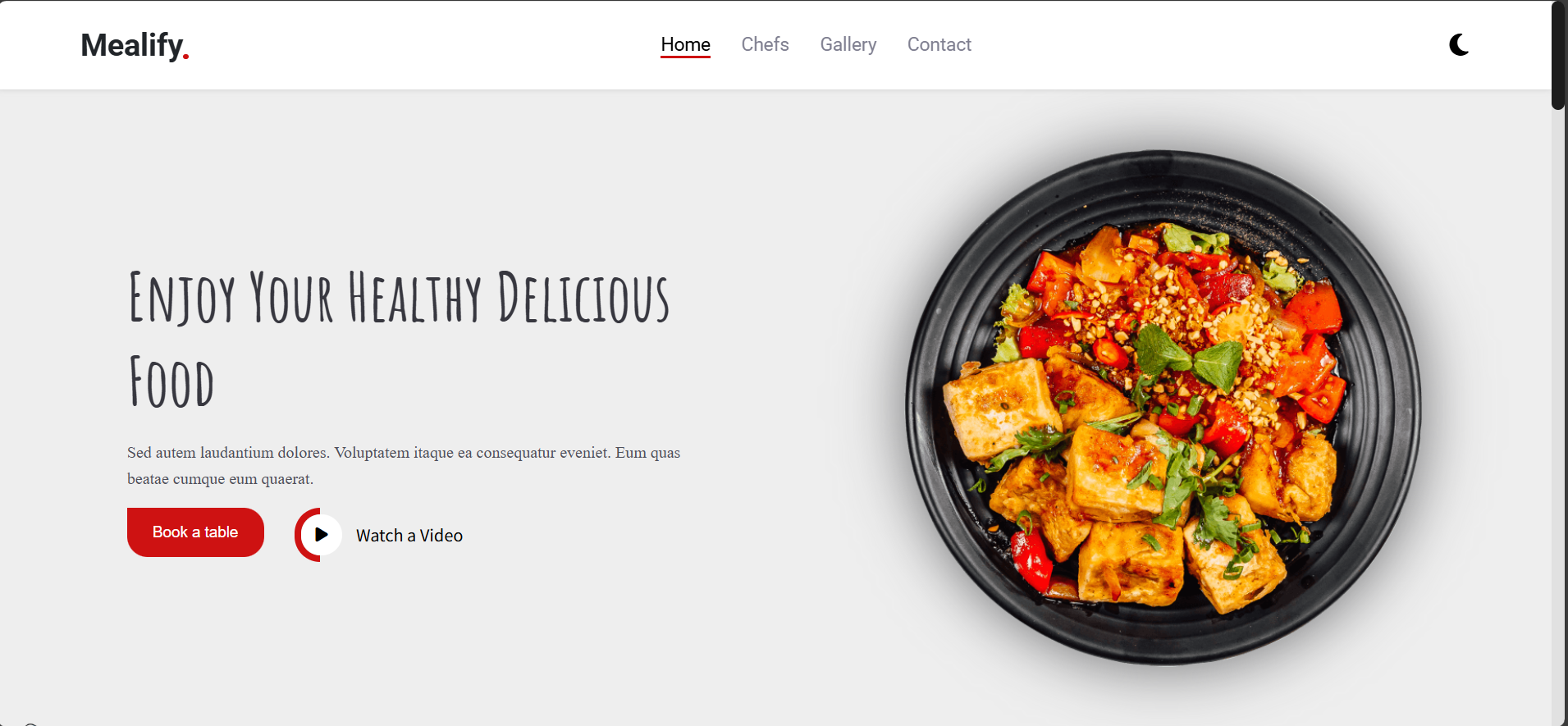
Task: Click the red dot after Mealify
Action: point(186,57)
